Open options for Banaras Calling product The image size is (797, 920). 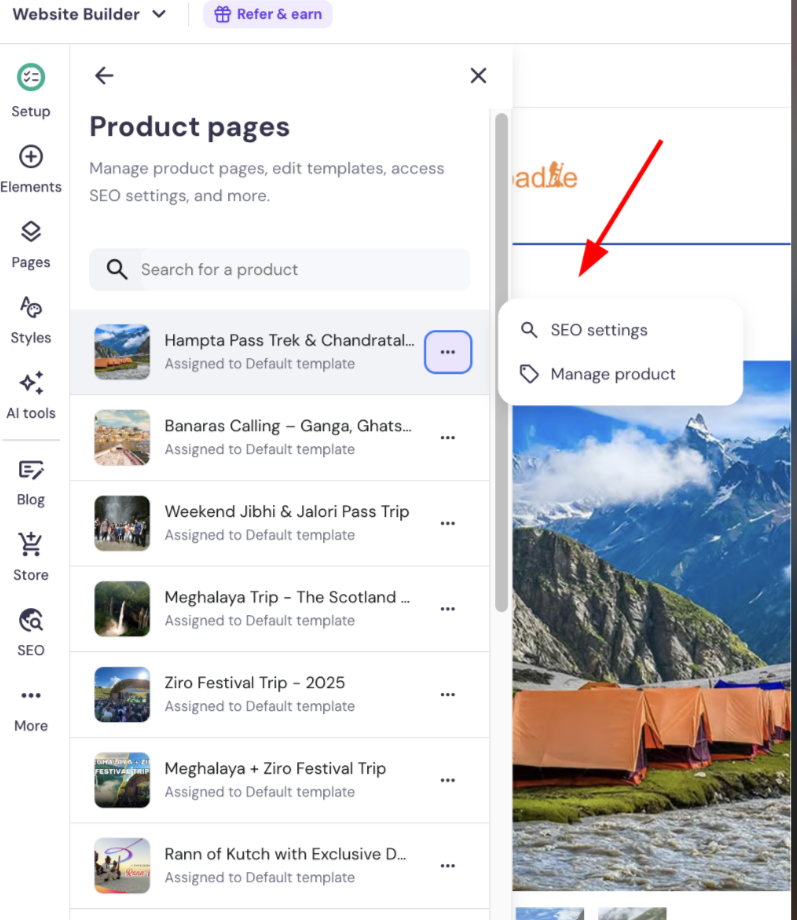(447, 438)
